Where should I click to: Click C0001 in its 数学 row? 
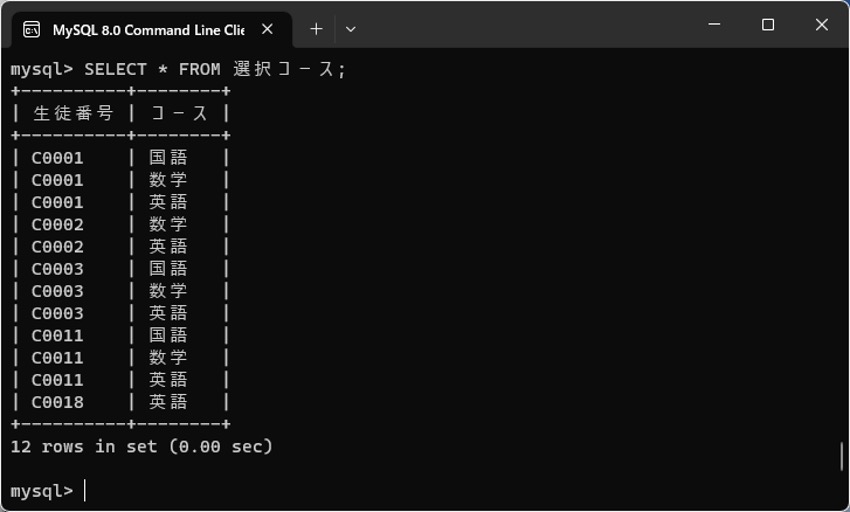pos(57,180)
